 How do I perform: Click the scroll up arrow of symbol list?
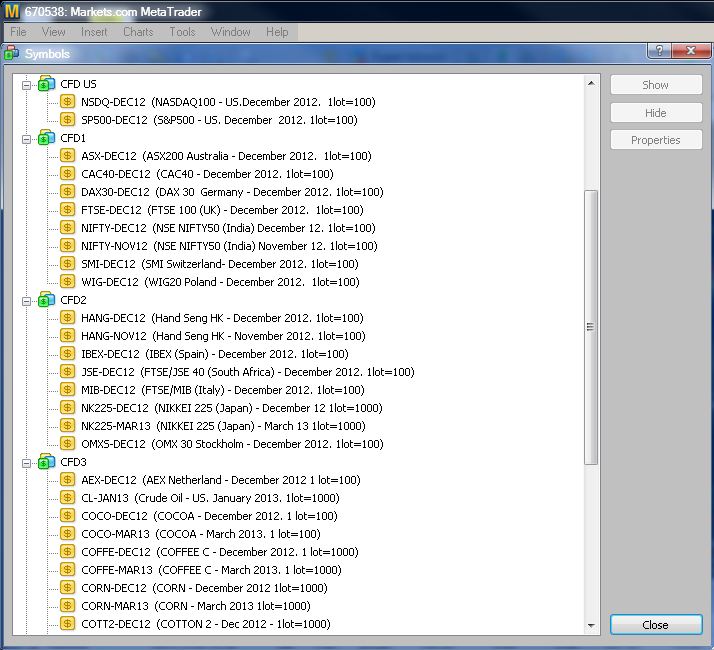591,83
